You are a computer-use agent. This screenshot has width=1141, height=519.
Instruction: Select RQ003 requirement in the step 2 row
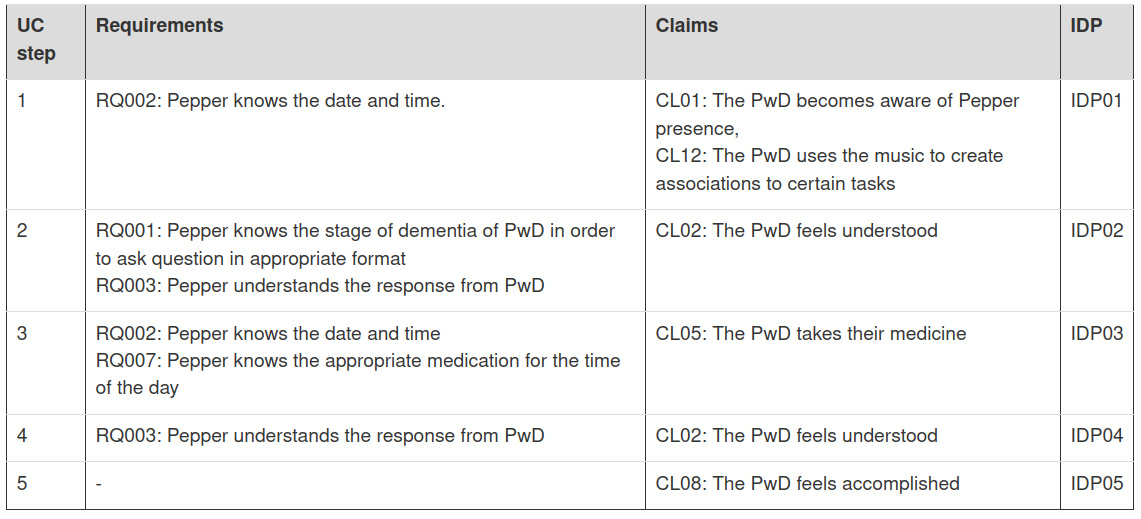click(x=320, y=286)
